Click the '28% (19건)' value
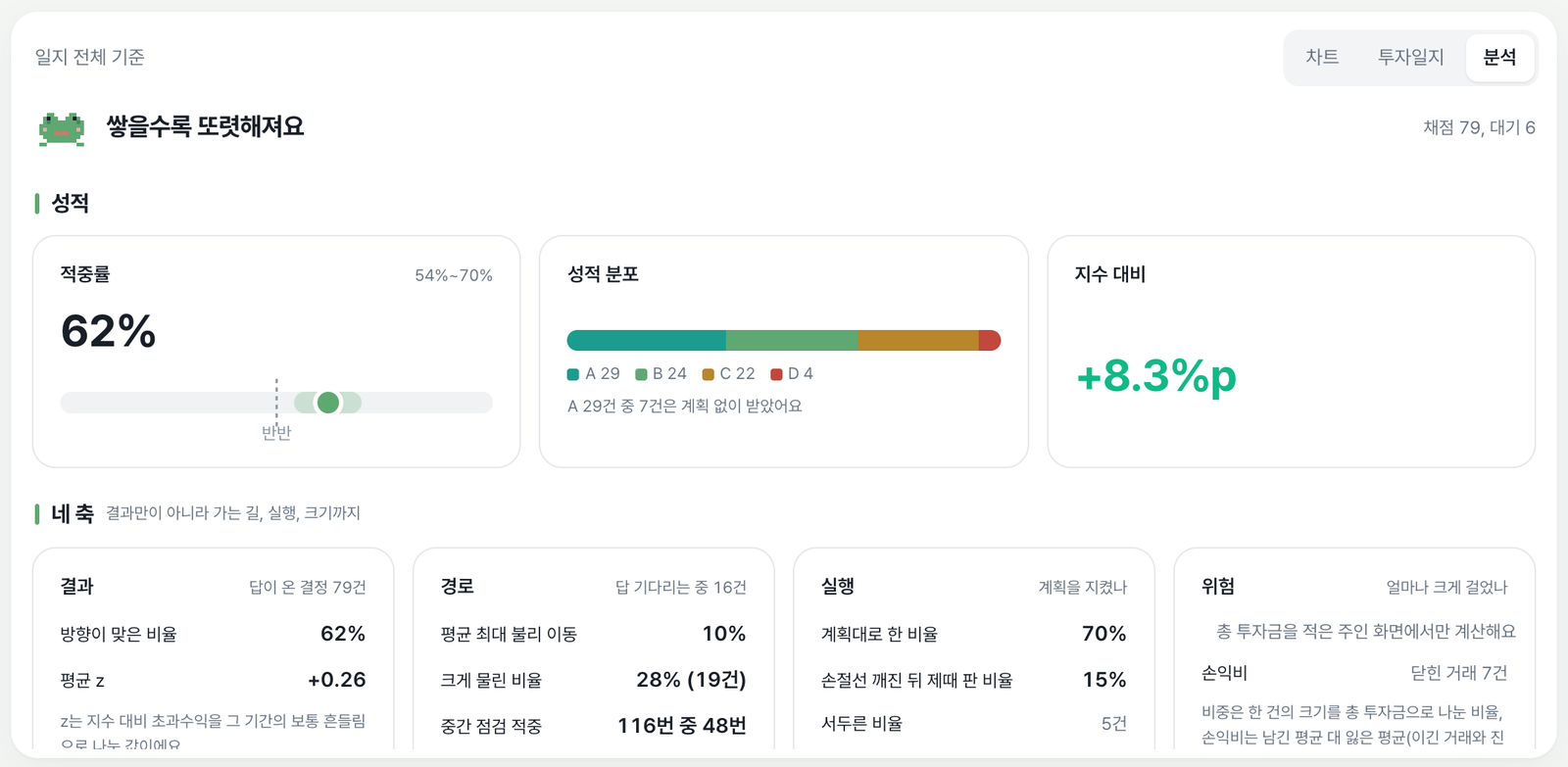The image size is (1568, 767). (692, 680)
